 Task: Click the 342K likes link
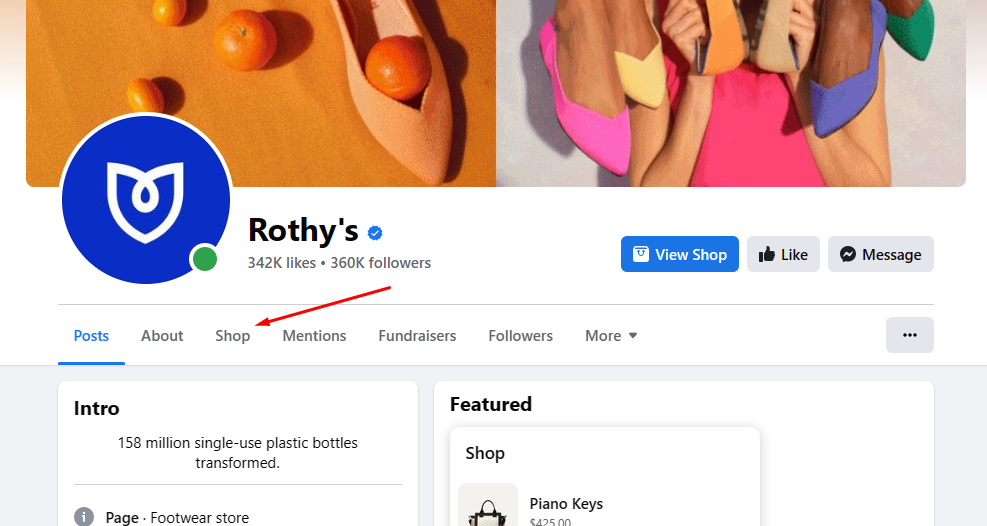coord(282,262)
